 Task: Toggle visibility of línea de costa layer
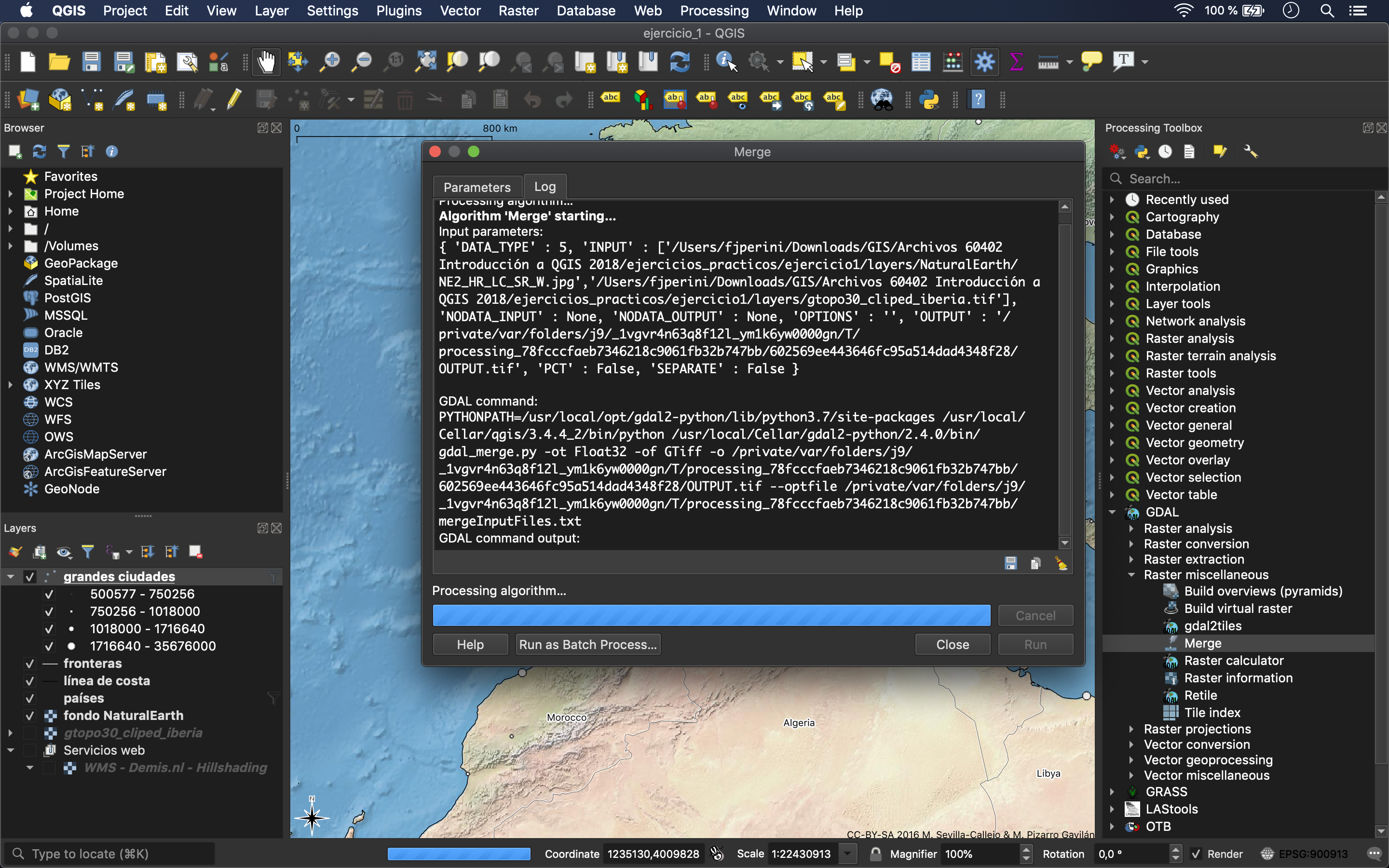[29, 681]
